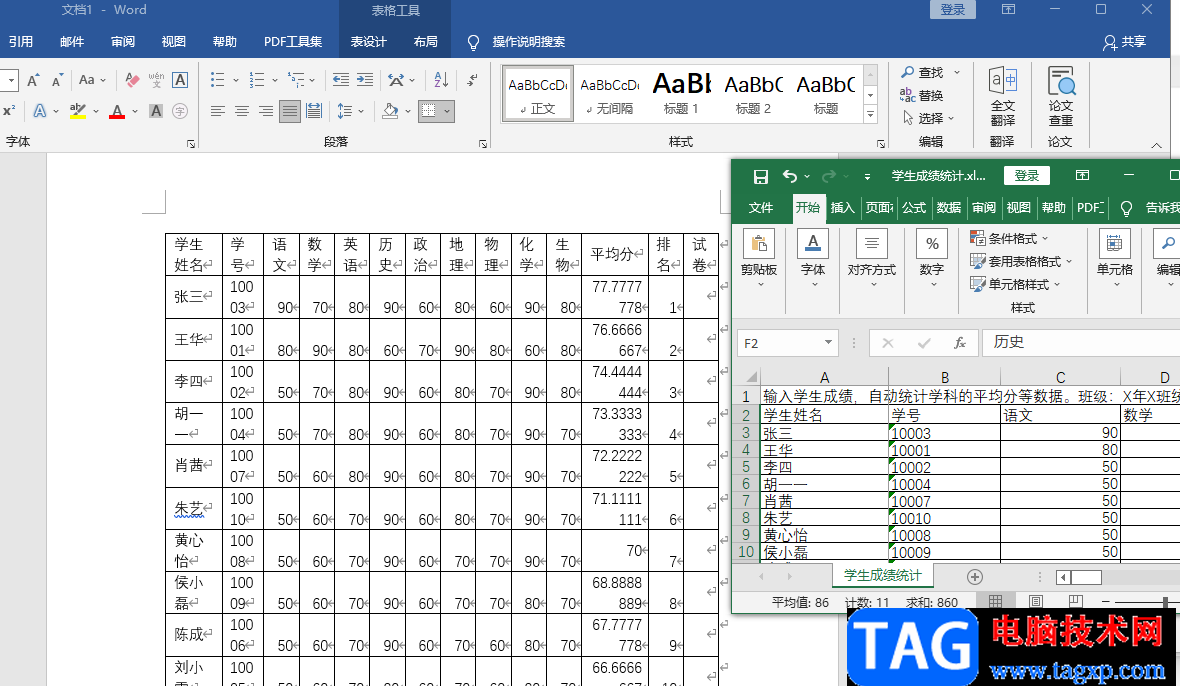The height and width of the screenshot is (686, 1180).
Task: Add a new sheet with plus icon
Action: point(975,577)
